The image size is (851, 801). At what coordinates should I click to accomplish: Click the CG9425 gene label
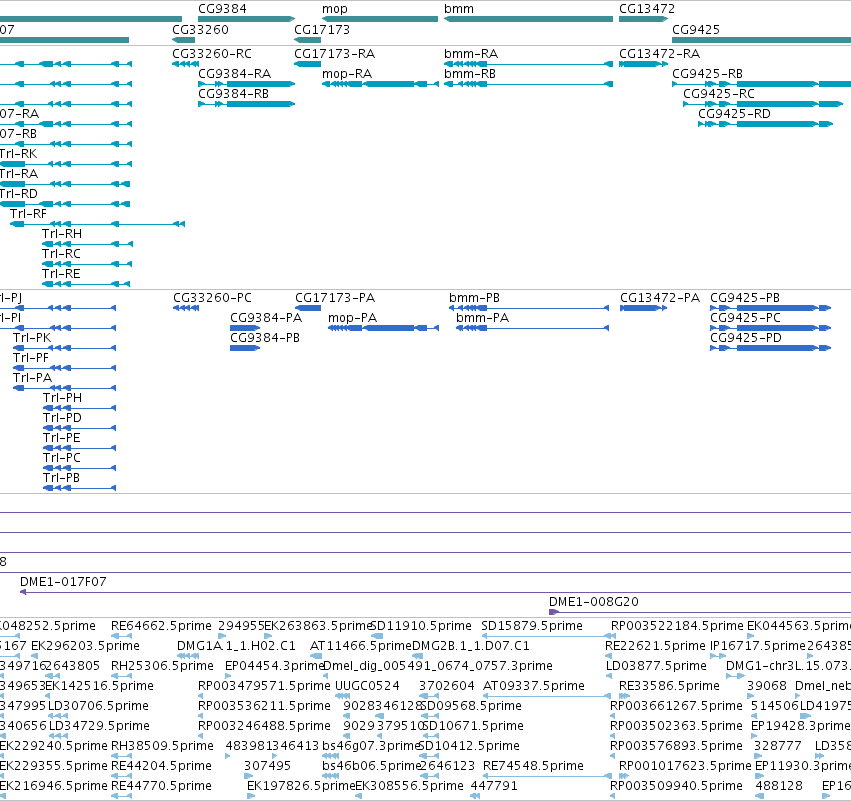tap(696, 29)
